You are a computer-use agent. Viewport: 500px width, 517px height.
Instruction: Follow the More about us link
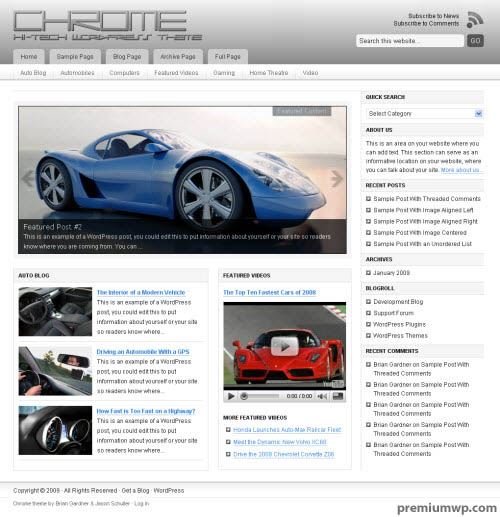[461, 170]
